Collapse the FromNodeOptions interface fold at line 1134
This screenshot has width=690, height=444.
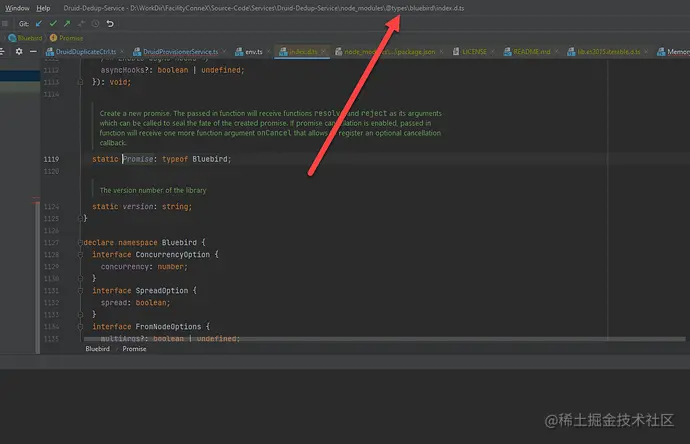click(x=80, y=327)
